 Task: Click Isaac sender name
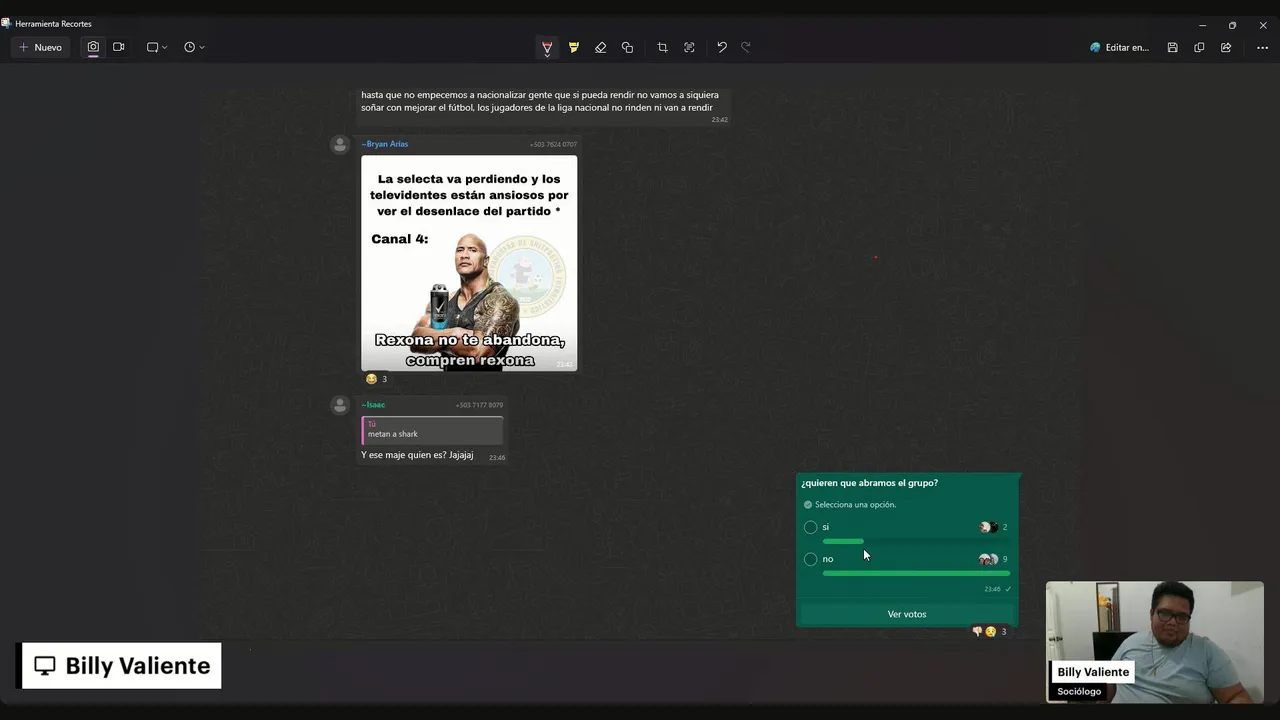point(373,405)
